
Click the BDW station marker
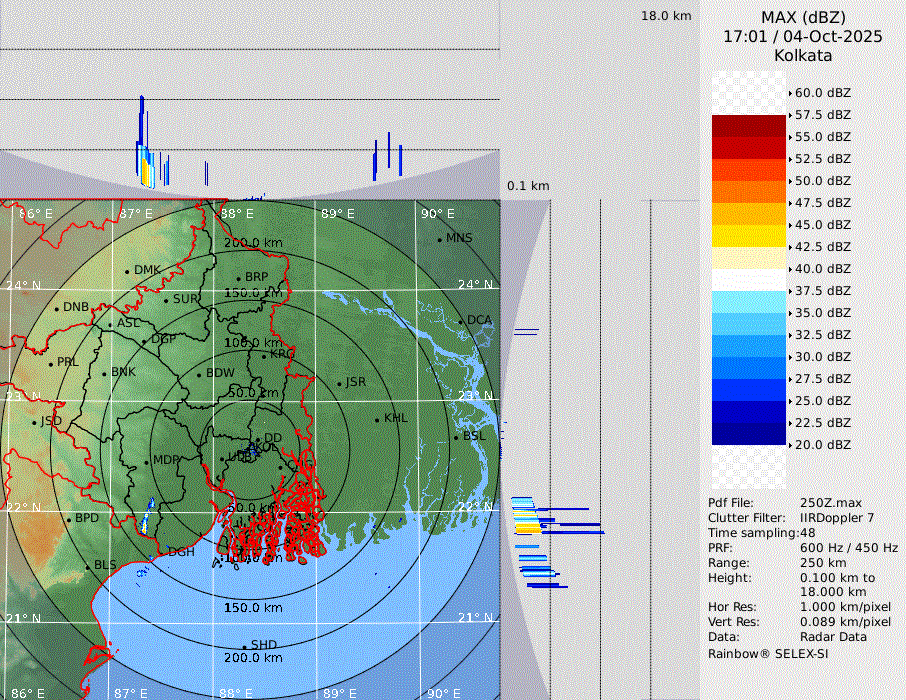(x=199, y=375)
